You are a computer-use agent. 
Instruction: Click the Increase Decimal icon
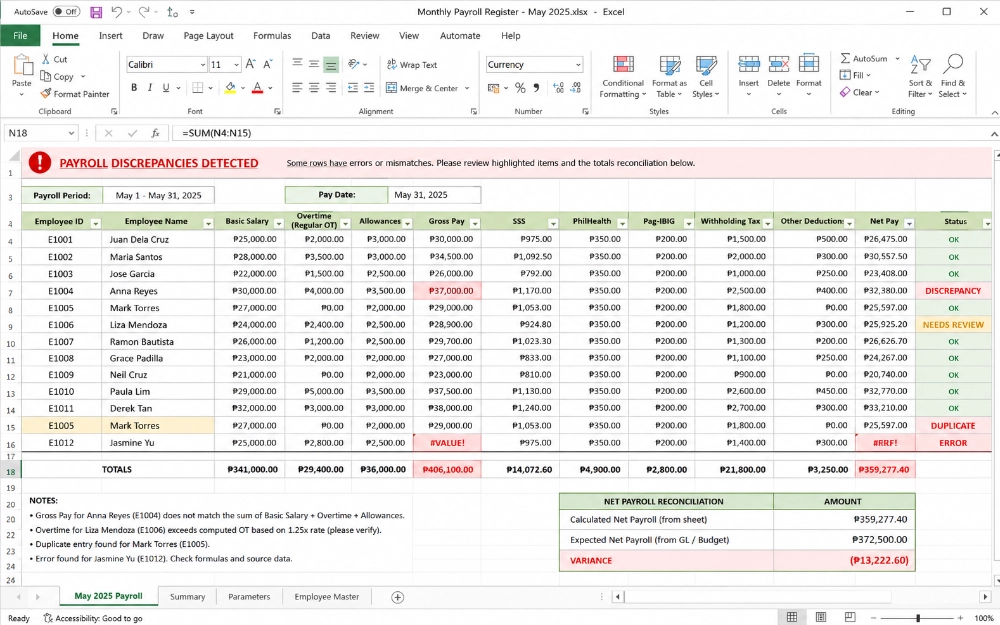point(559,88)
